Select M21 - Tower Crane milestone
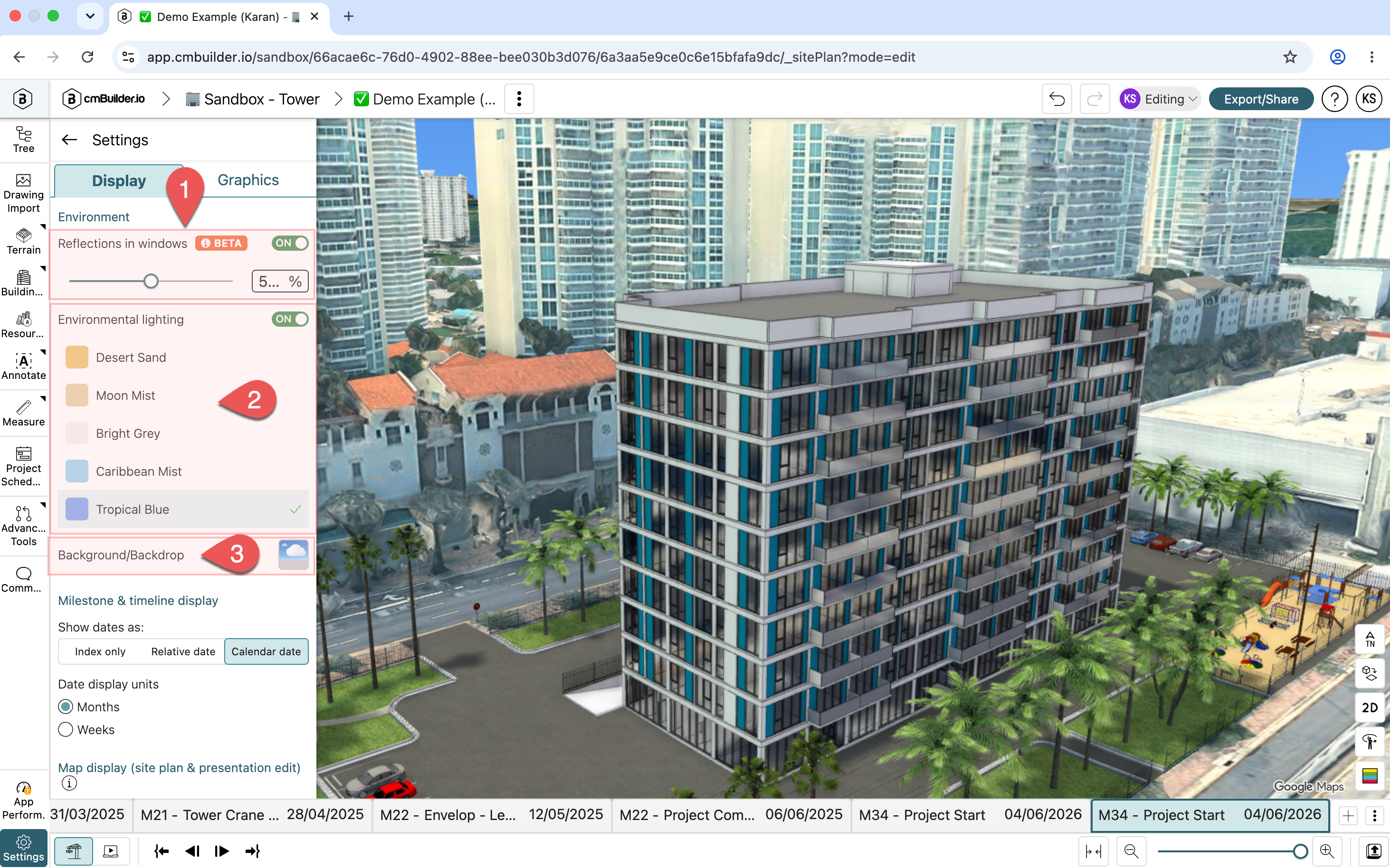The height and width of the screenshot is (868, 1390). (252, 815)
